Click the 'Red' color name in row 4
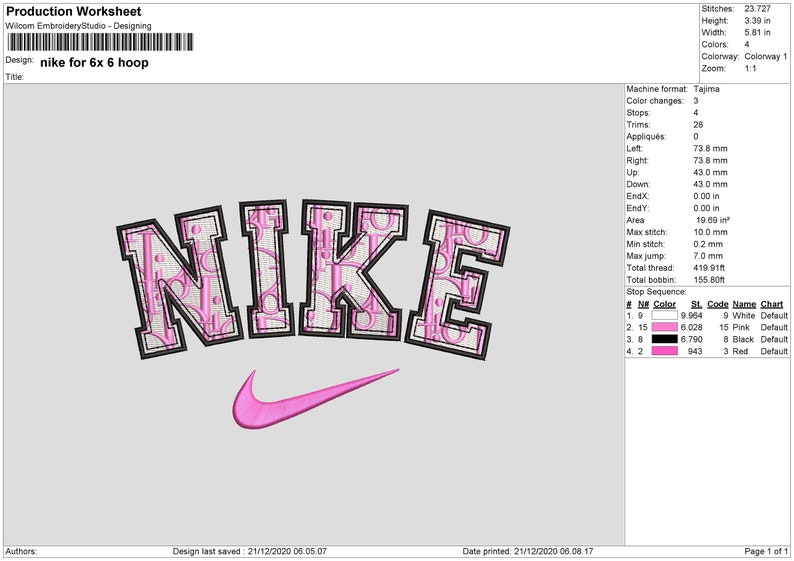 [740, 351]
